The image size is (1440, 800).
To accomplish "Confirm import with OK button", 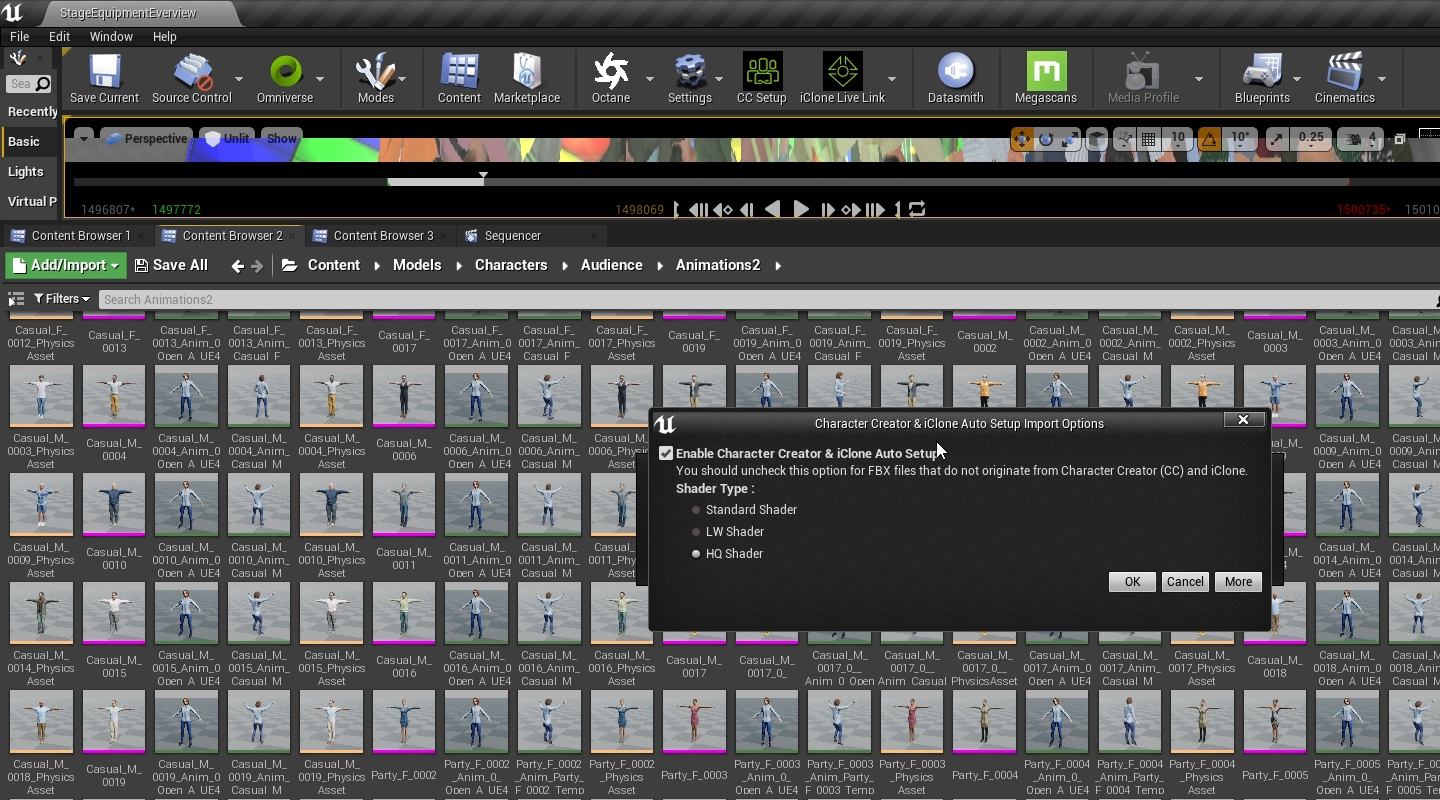I will pos(1132,582).
